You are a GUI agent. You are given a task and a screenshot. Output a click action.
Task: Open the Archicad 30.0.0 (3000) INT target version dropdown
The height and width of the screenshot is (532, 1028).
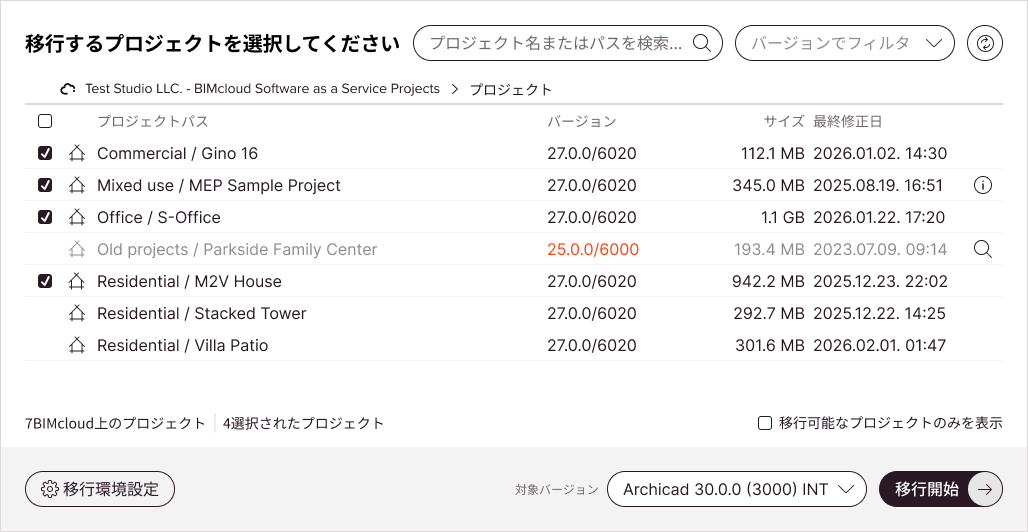pyautogui.click(x=737, y=489)
